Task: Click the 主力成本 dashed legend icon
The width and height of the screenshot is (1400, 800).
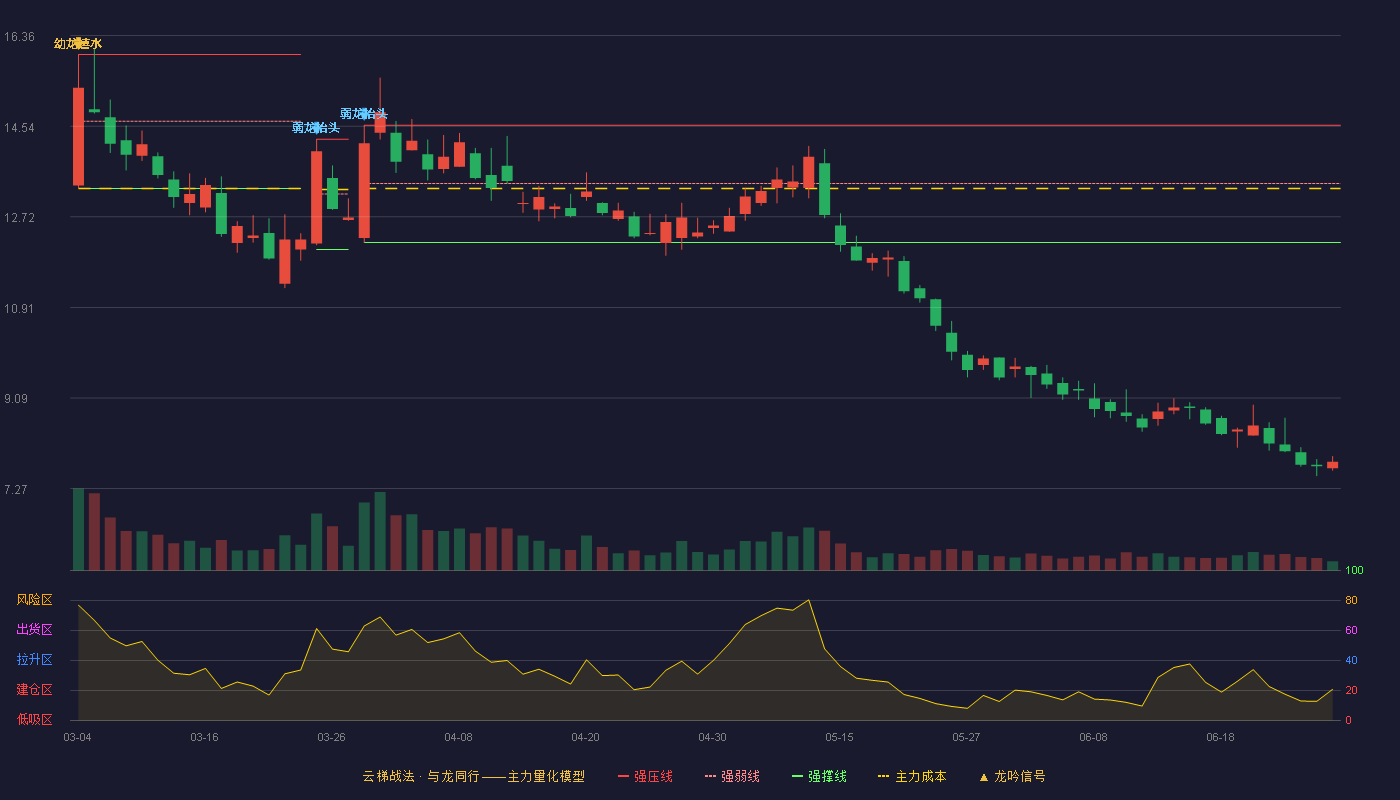Action: (x=883, y=776)
